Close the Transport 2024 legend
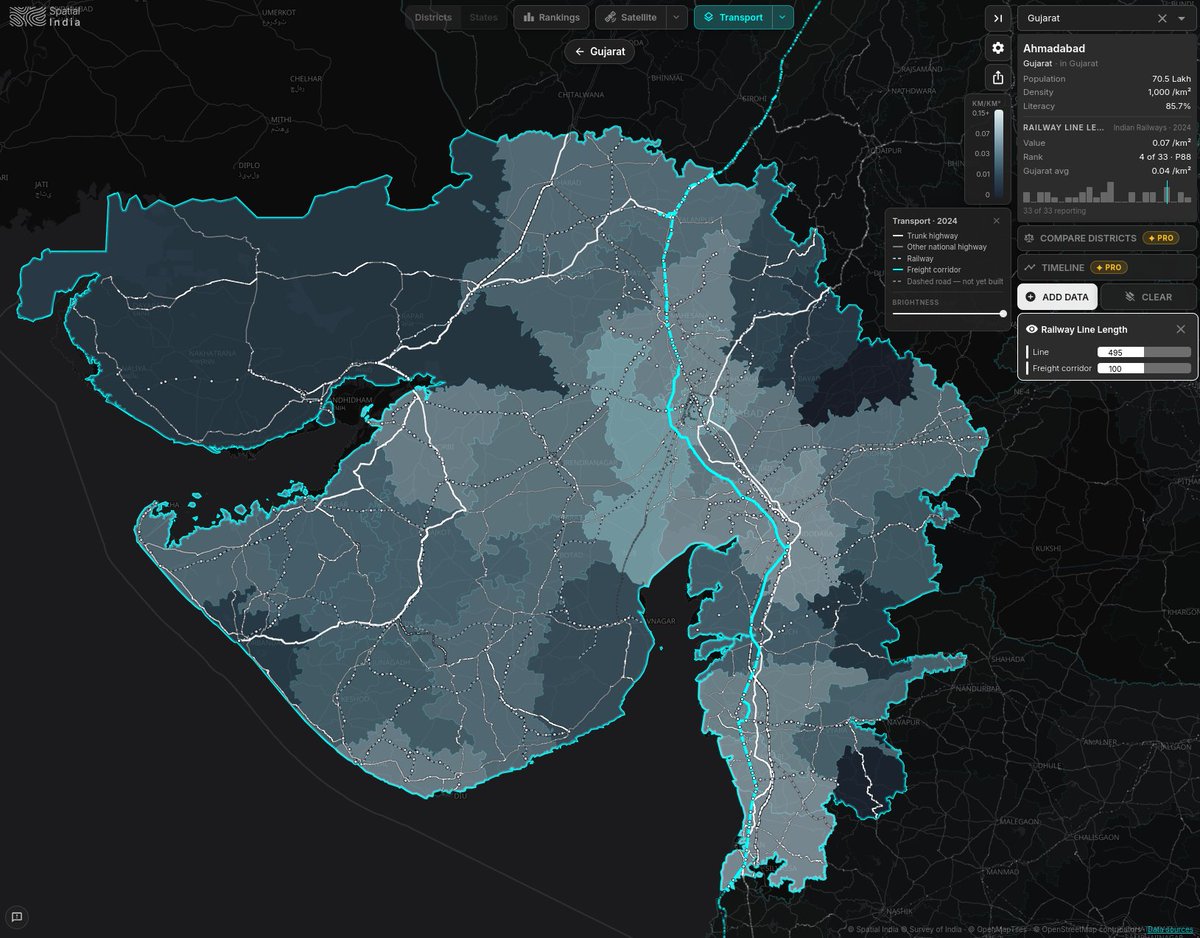 coord(996,221)
